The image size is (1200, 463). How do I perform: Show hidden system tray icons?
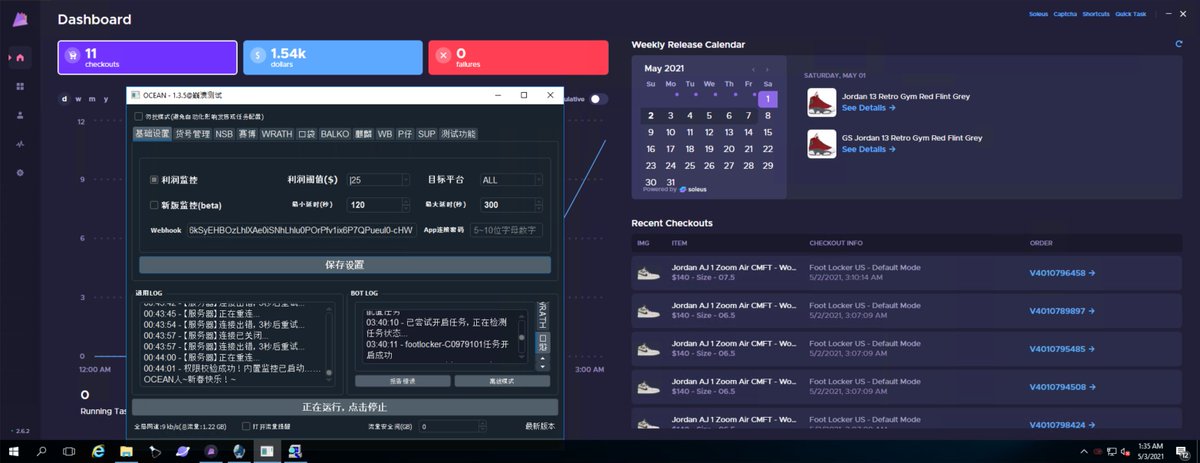1083,452
